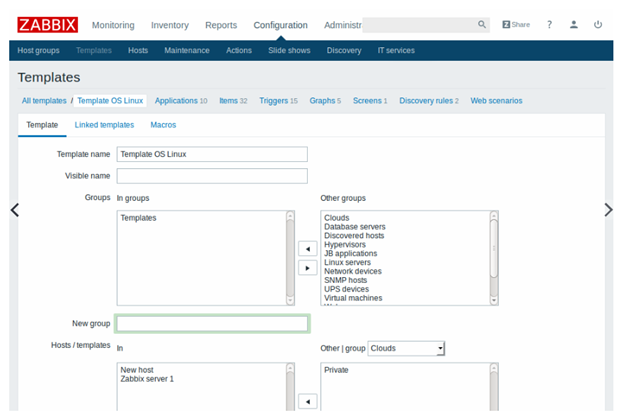Click the Zabbix logo
This screenshot has width=624, height=420.
coord(48,24)
